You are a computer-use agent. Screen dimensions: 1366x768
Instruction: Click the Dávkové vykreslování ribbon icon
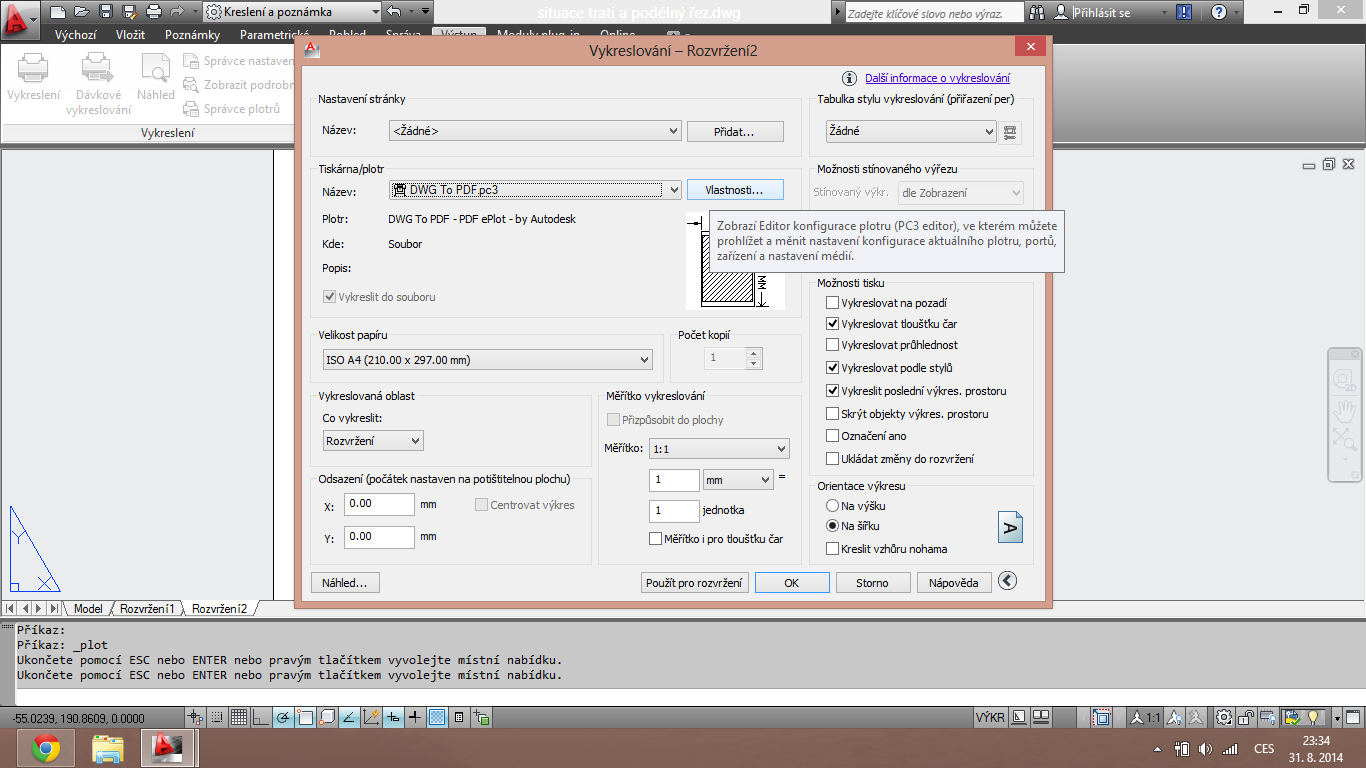point(98,68)
